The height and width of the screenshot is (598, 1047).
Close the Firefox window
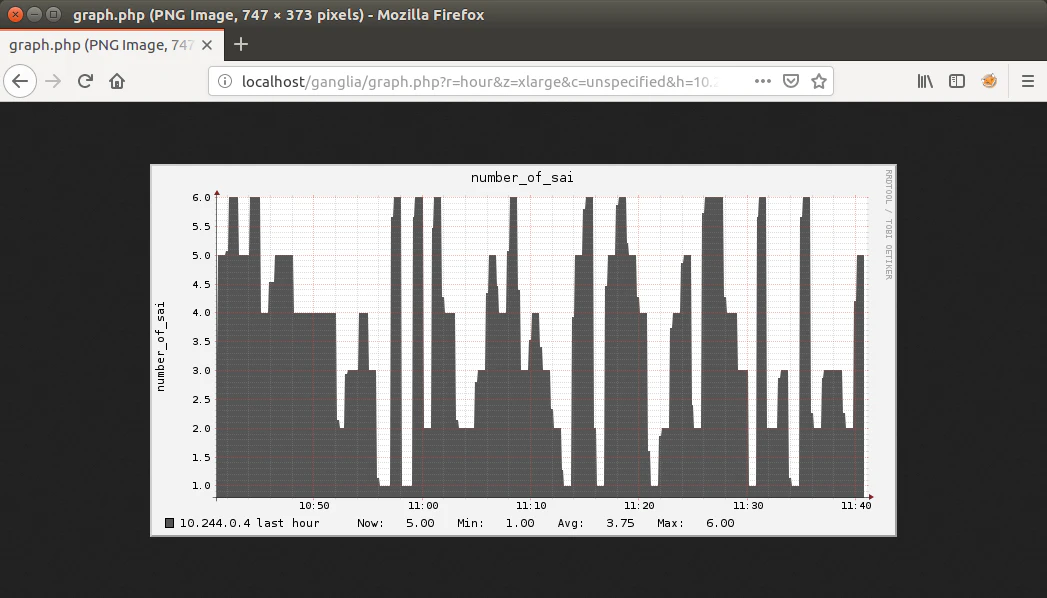click(15, 14)
